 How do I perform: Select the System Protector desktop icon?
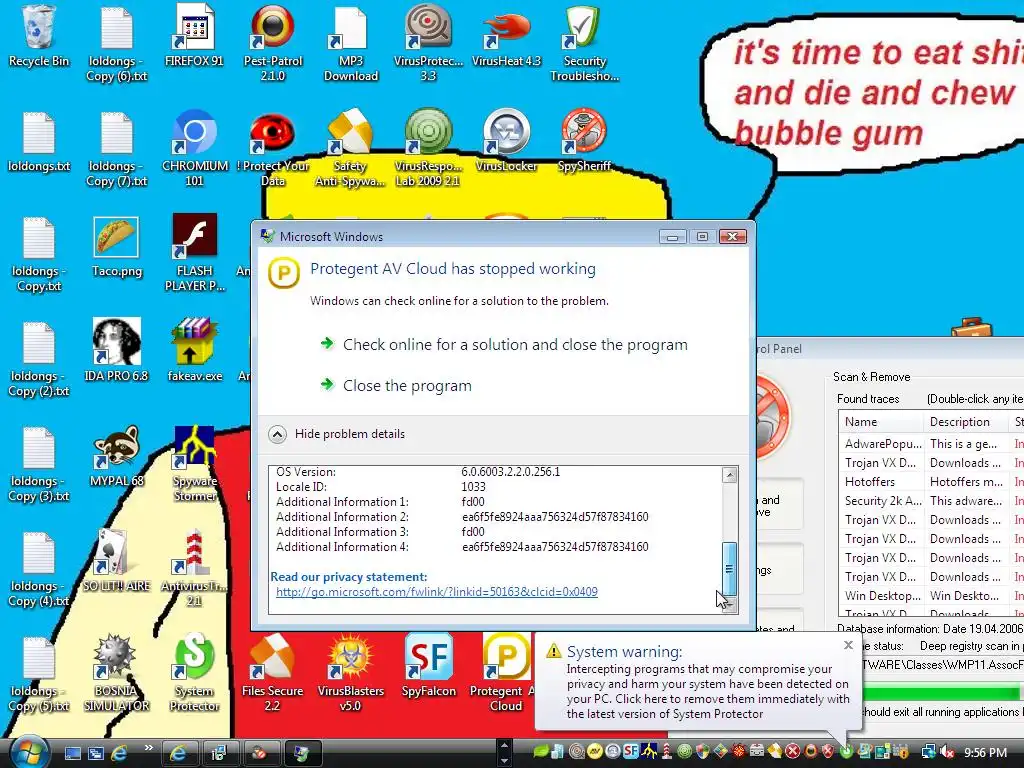click(x=195, y=673)
